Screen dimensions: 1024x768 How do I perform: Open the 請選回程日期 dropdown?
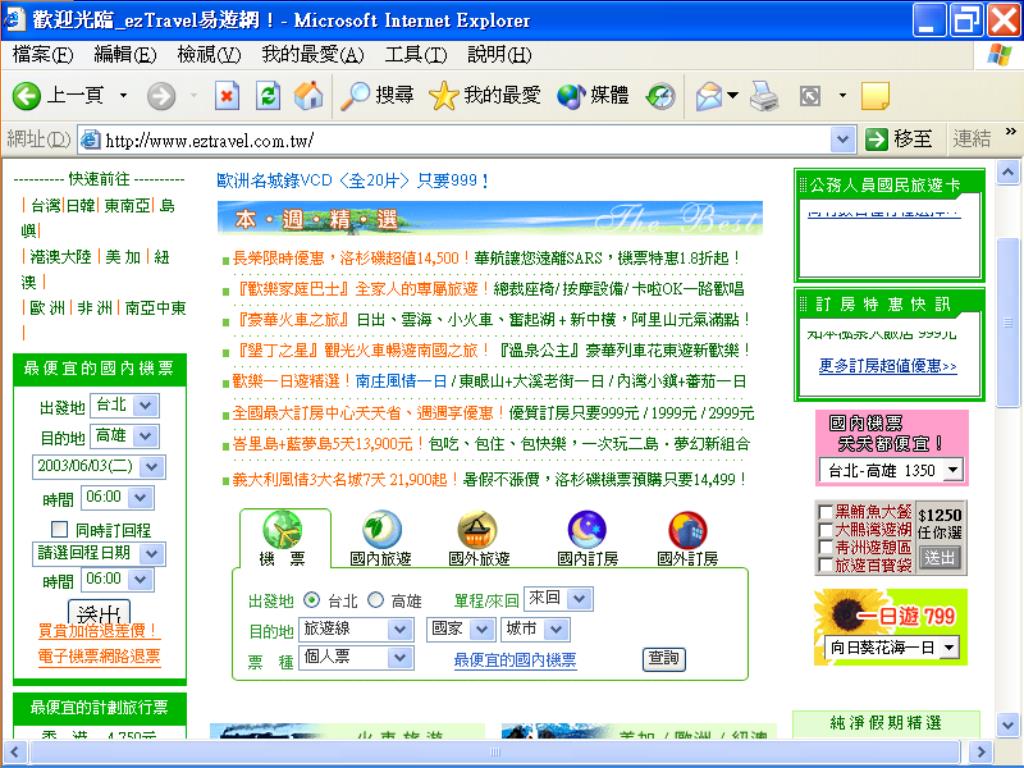tap(99, 553)
